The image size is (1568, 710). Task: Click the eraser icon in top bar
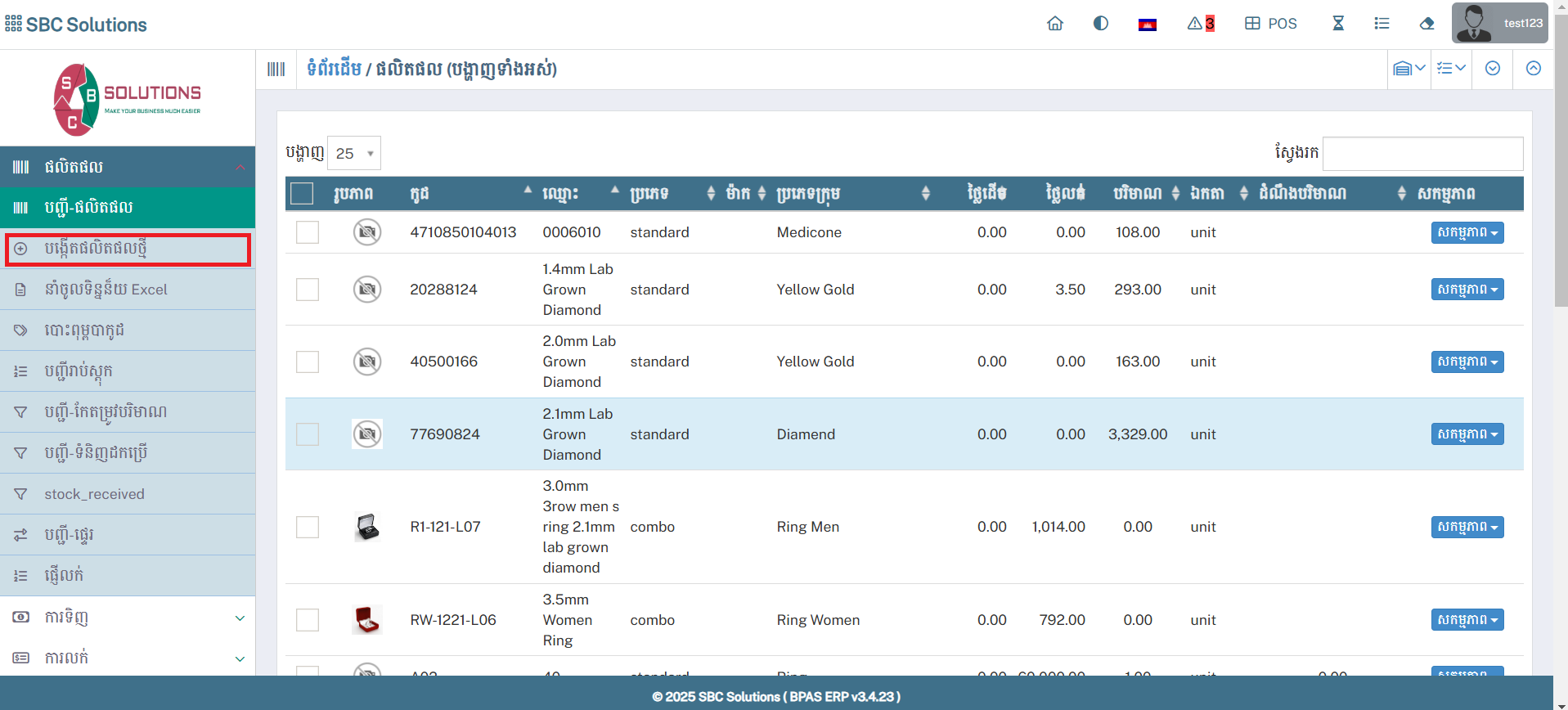[x=1426, y=24]
